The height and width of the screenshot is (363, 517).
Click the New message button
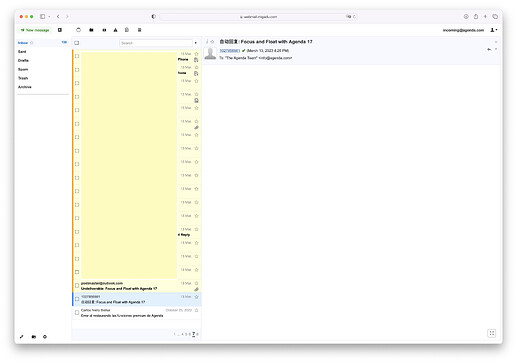[x=35, y=30]
